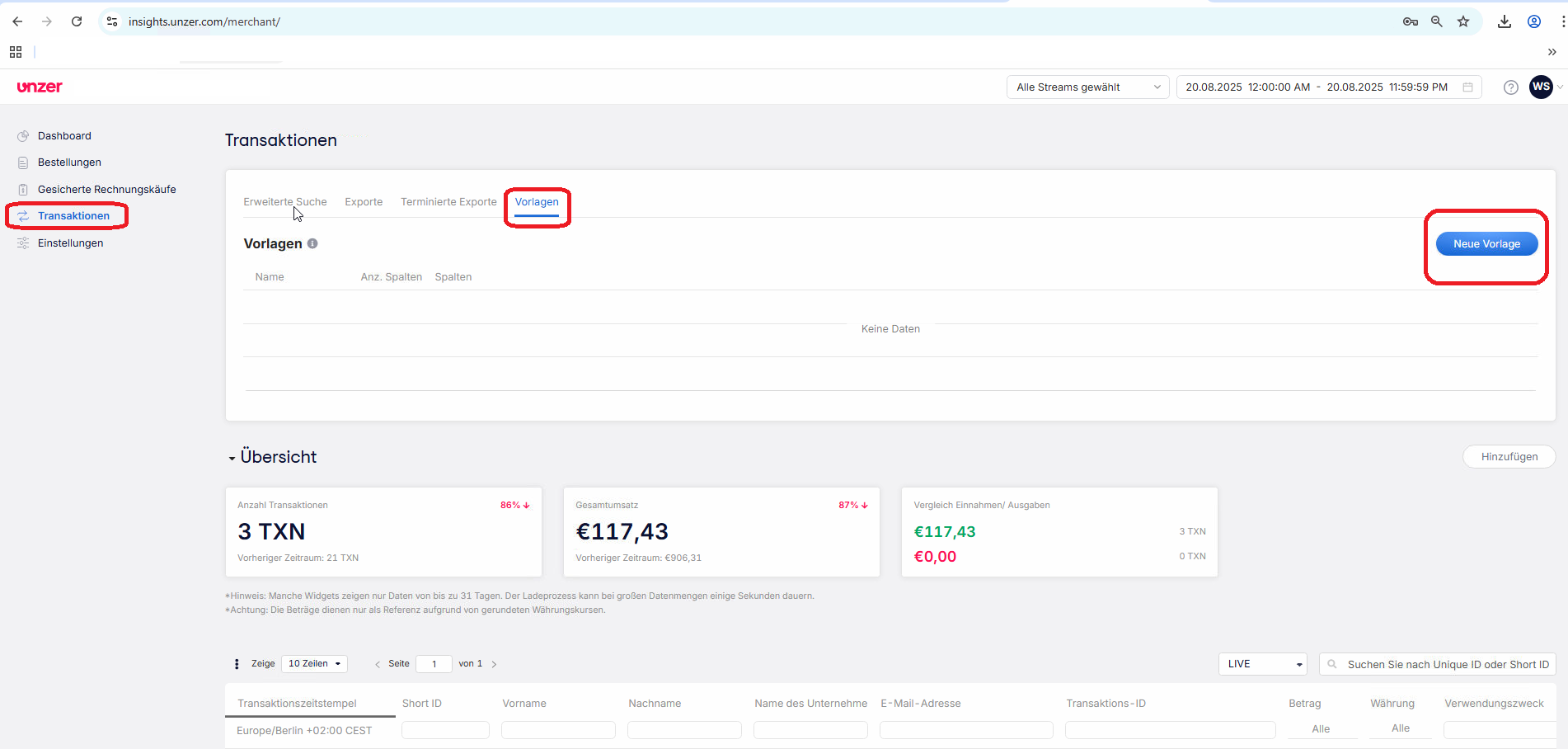Open Bestellungen in the sidebar
This screenshot has width=1568, height=749.
coord(69,163)
